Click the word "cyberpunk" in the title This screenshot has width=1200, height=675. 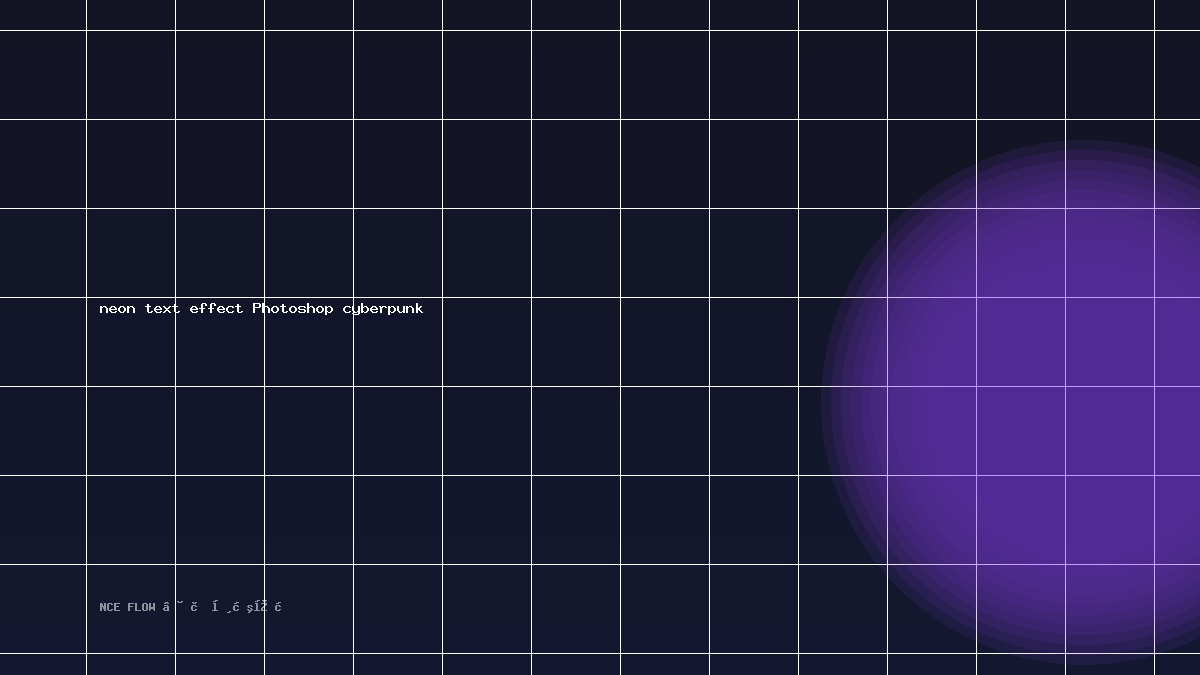383,309
